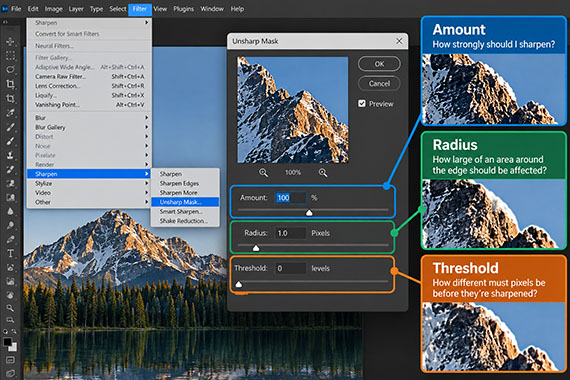Click the Radius slider handle
Screen dimensions: 570x380
tap(256, 248)
